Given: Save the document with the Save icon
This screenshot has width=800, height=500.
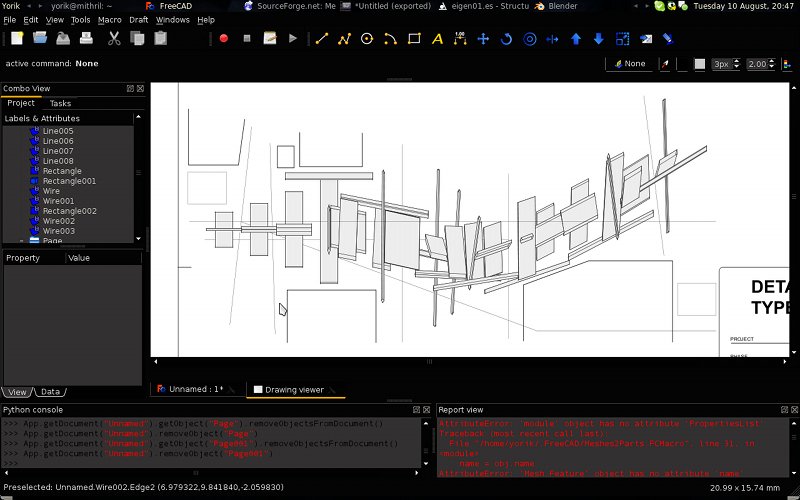Looking at the screenshot, I should pos(63,38).
